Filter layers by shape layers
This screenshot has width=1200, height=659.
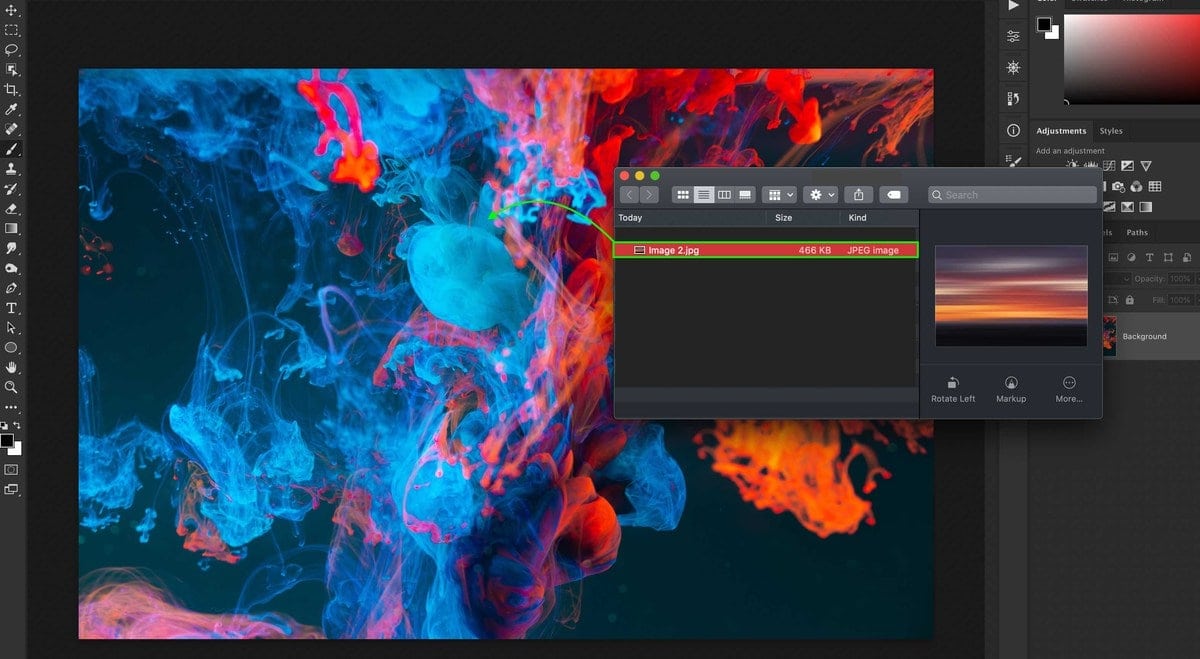pos(1168,258)
